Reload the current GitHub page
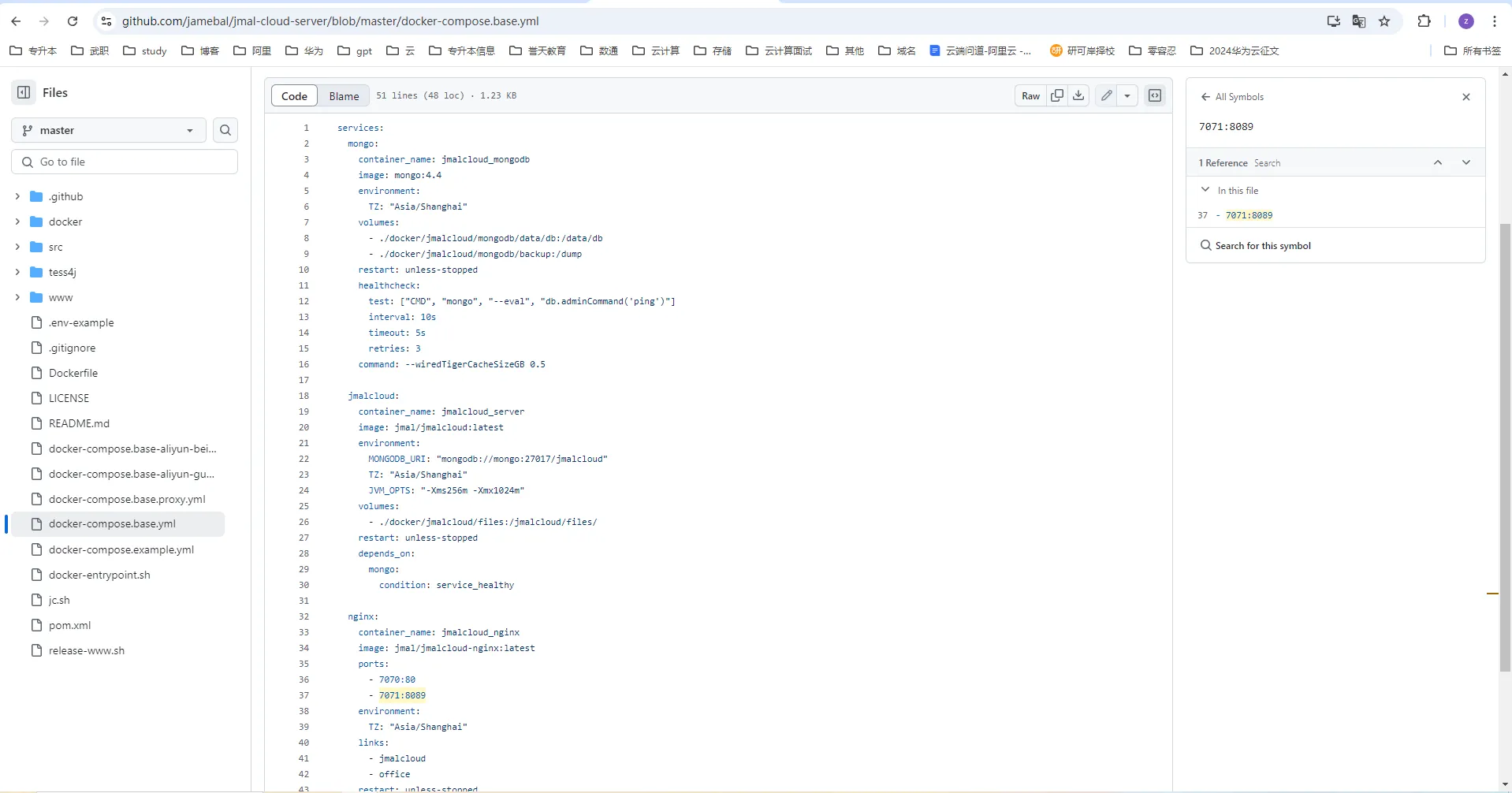1512x793 pixels. (73, 21)
